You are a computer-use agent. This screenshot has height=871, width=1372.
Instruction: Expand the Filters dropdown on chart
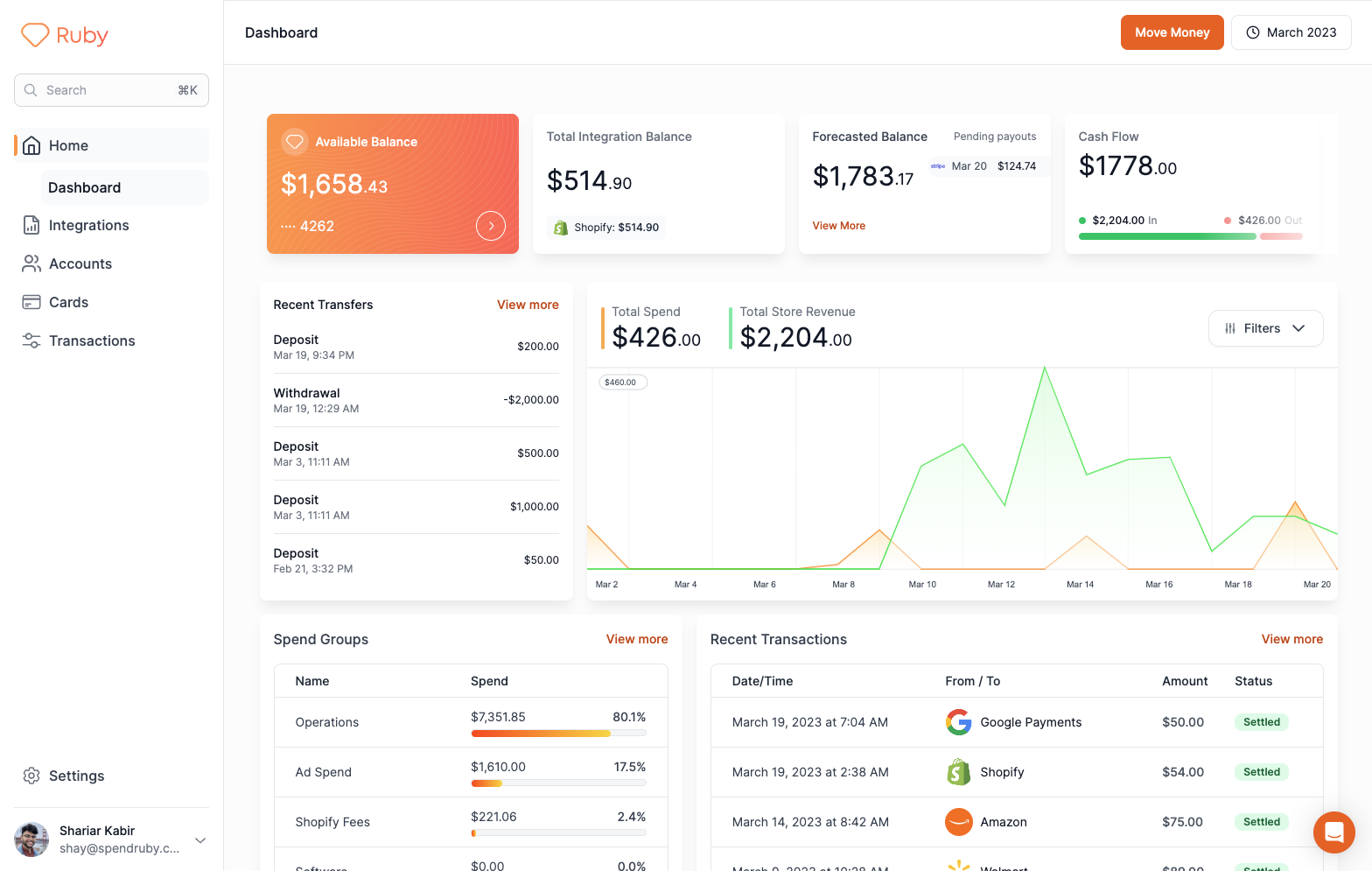1265,328
